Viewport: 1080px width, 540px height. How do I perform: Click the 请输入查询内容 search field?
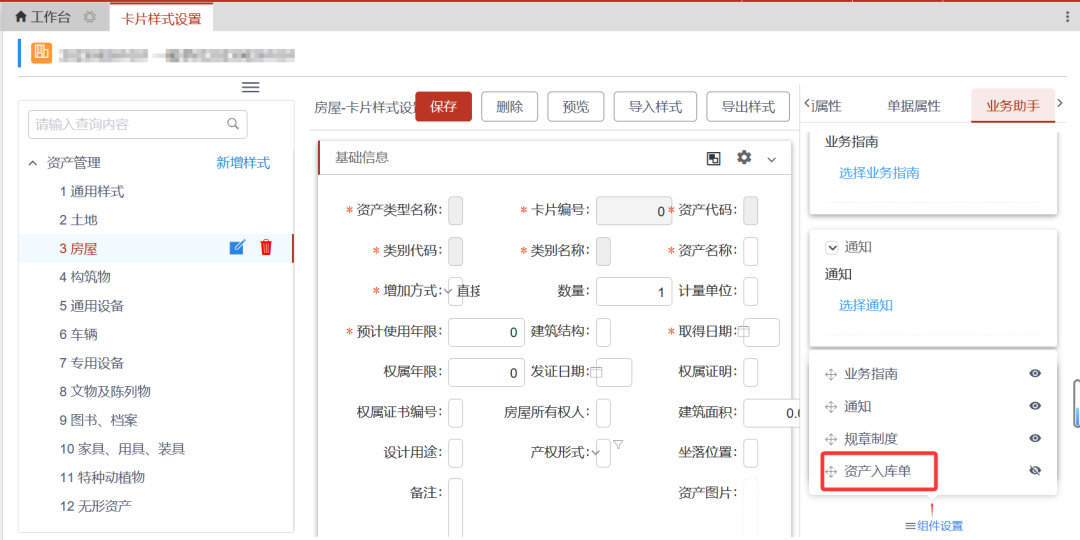tap(138, 124)
